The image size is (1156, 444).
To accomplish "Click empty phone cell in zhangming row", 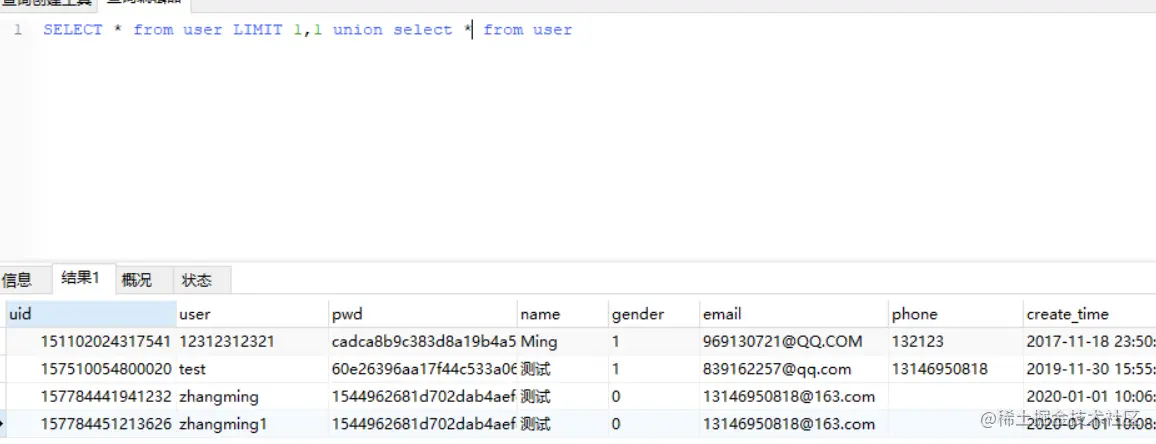I will 955,397.
